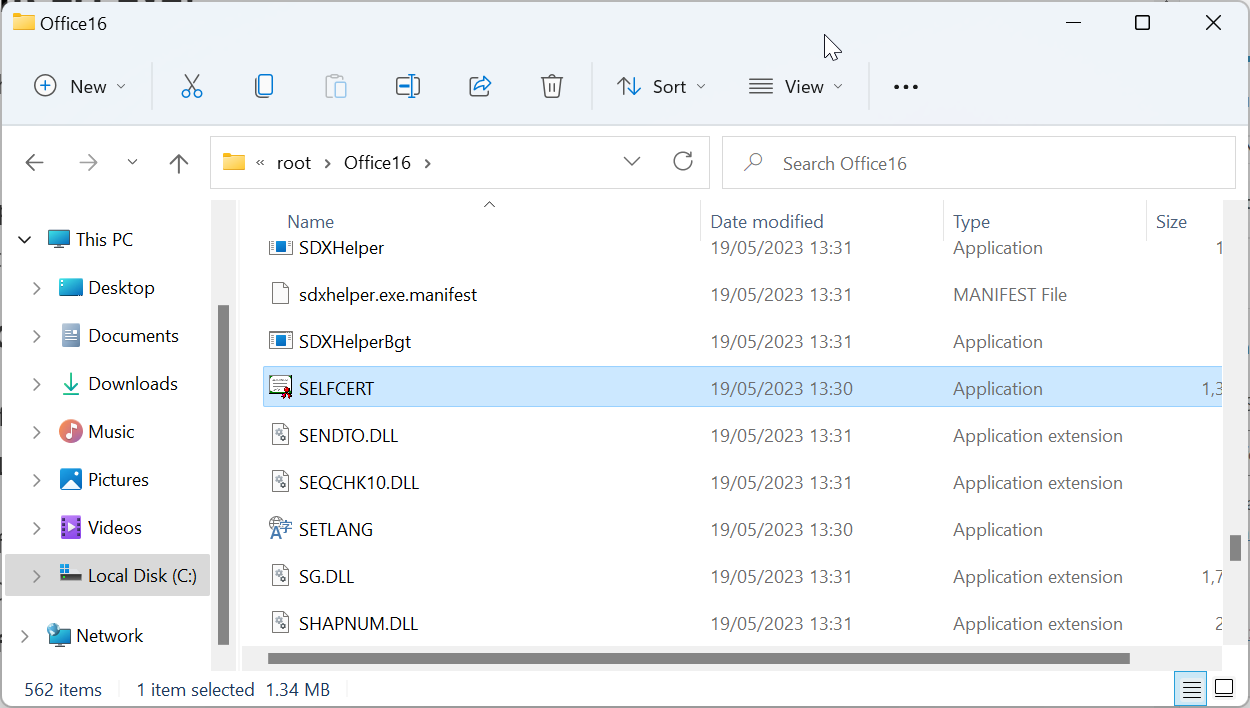Click the Cut scissors icon
The image size is (1250, 708).
(191, 87)
